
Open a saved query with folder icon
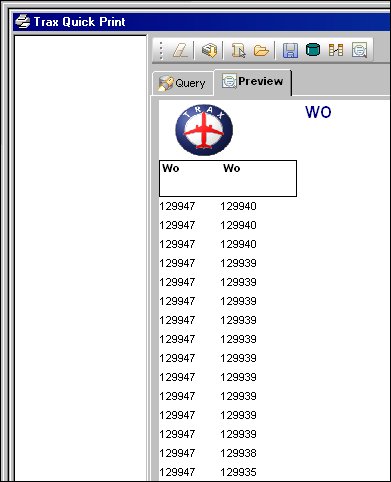tap(261, 51)
